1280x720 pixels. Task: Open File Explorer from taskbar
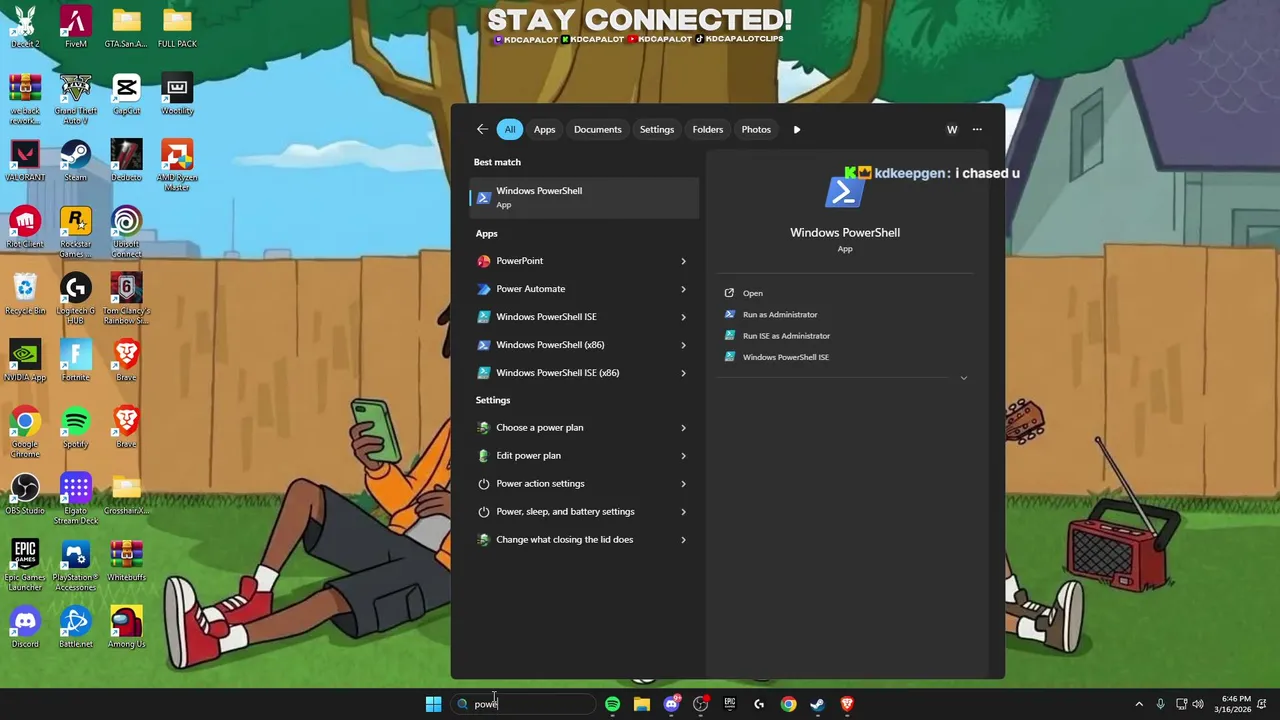[x=642, y=704]
